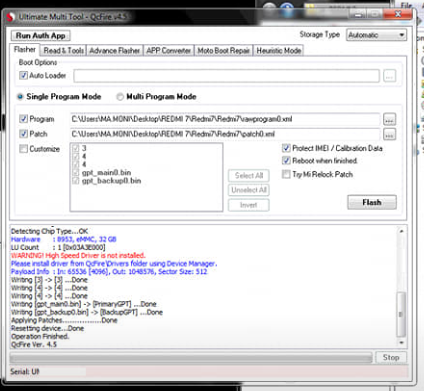The width and height of the screenshot is (424, 391).
Task: Open the Read & Tools tab
Action: (x=63, y=51)
